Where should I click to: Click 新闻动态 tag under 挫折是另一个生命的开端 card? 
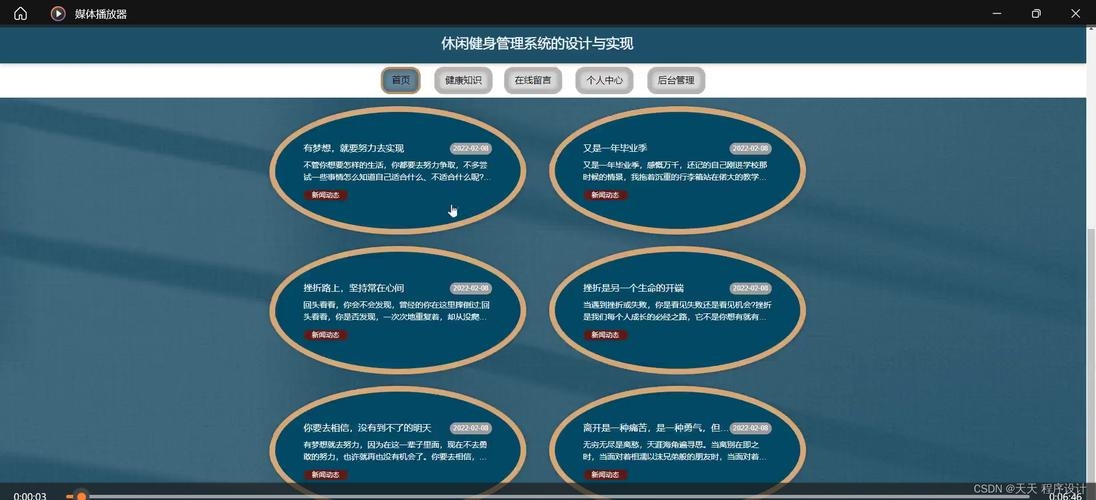(x=605, y=335)
